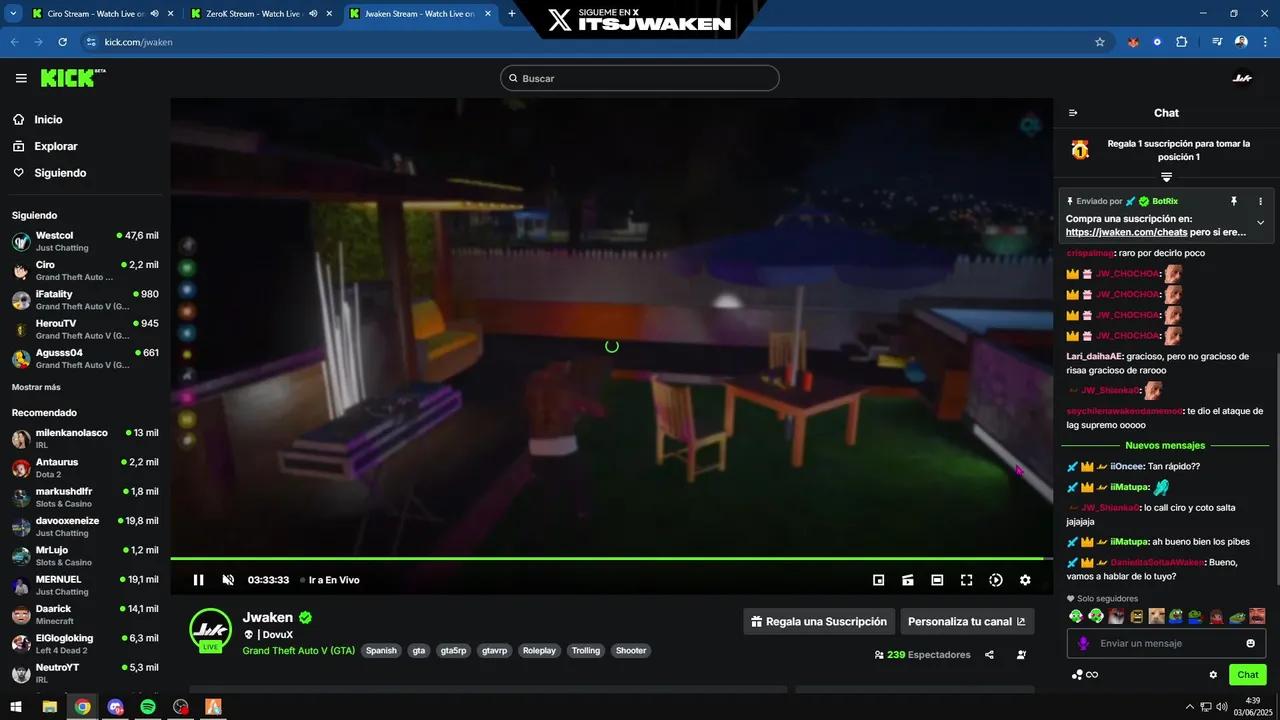The width and height of the screenshot is (1280, 720).
Task: Open Ciro channel in following list
Action: [85, 270]
